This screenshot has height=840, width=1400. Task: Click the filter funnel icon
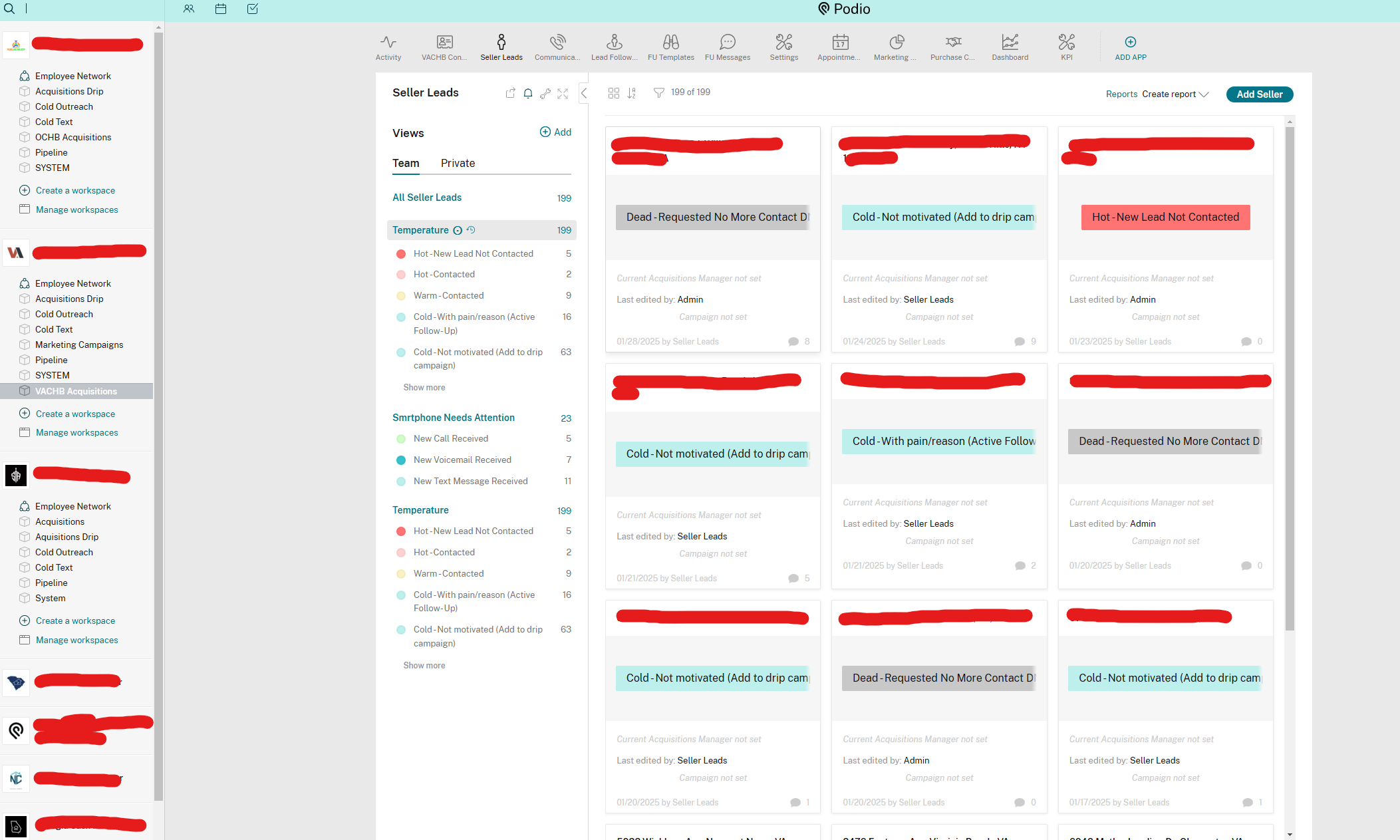658,93
